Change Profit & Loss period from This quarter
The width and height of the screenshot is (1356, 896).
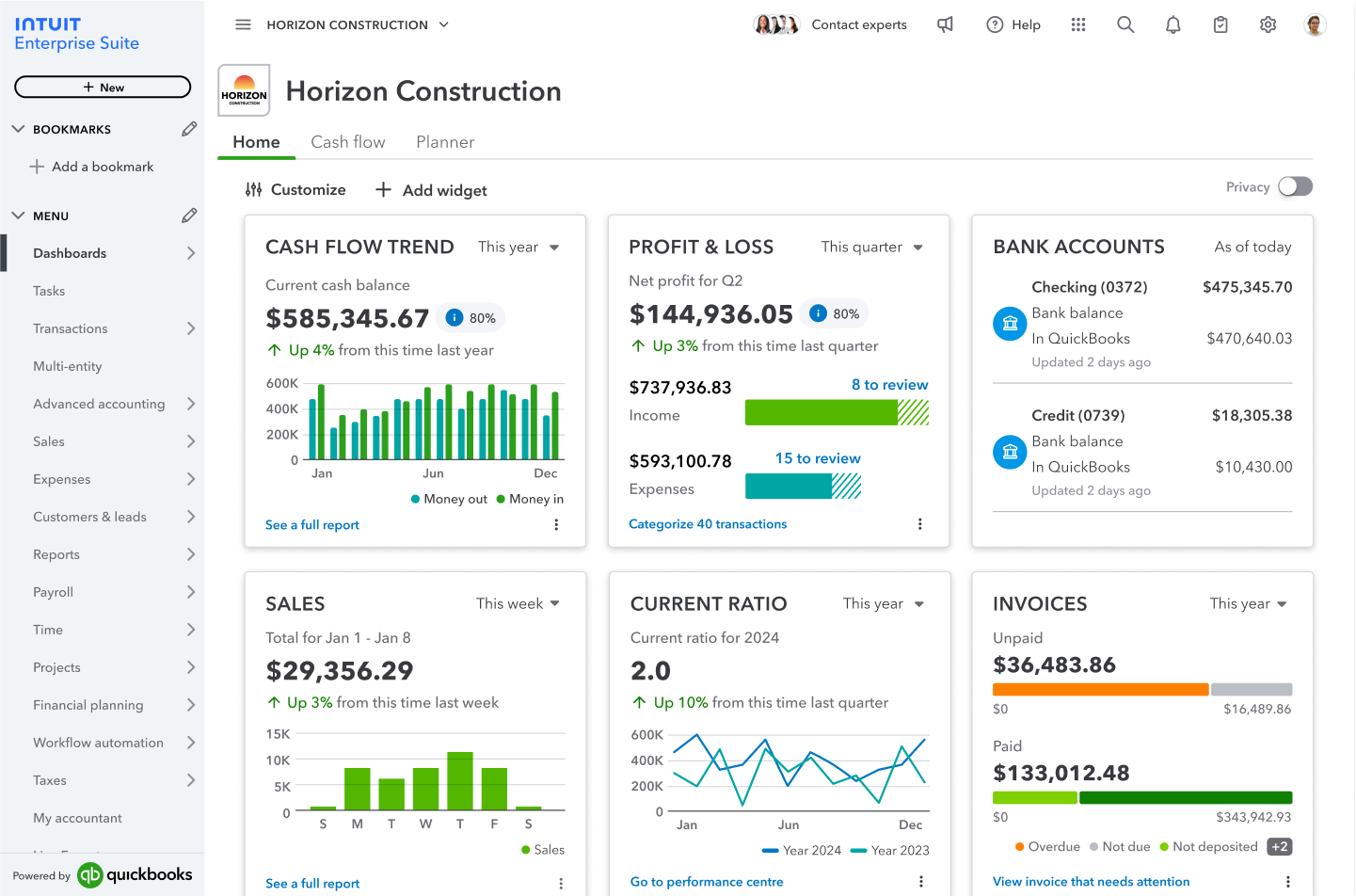click(x=871, y=247)
